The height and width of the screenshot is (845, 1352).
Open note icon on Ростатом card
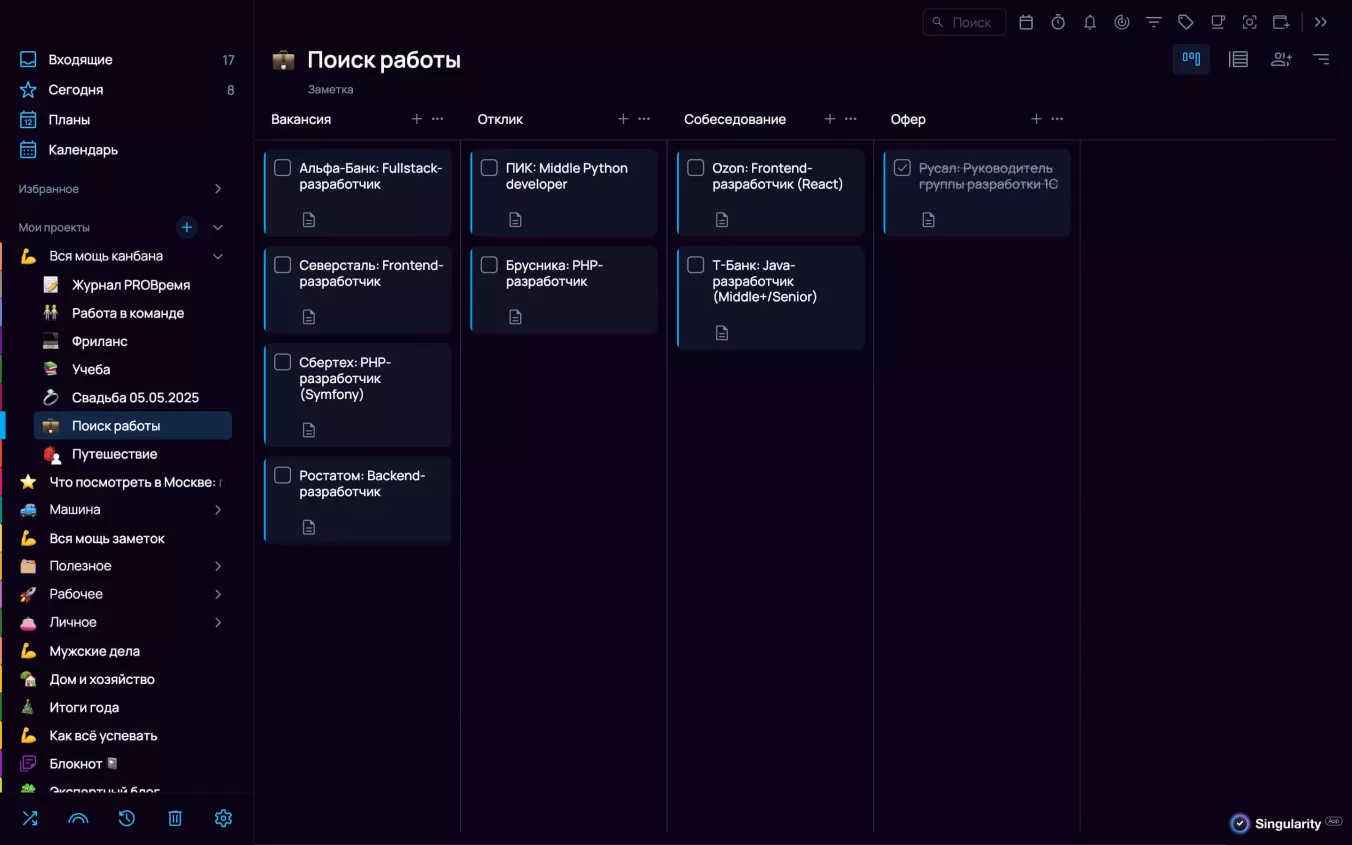point(309,527)
